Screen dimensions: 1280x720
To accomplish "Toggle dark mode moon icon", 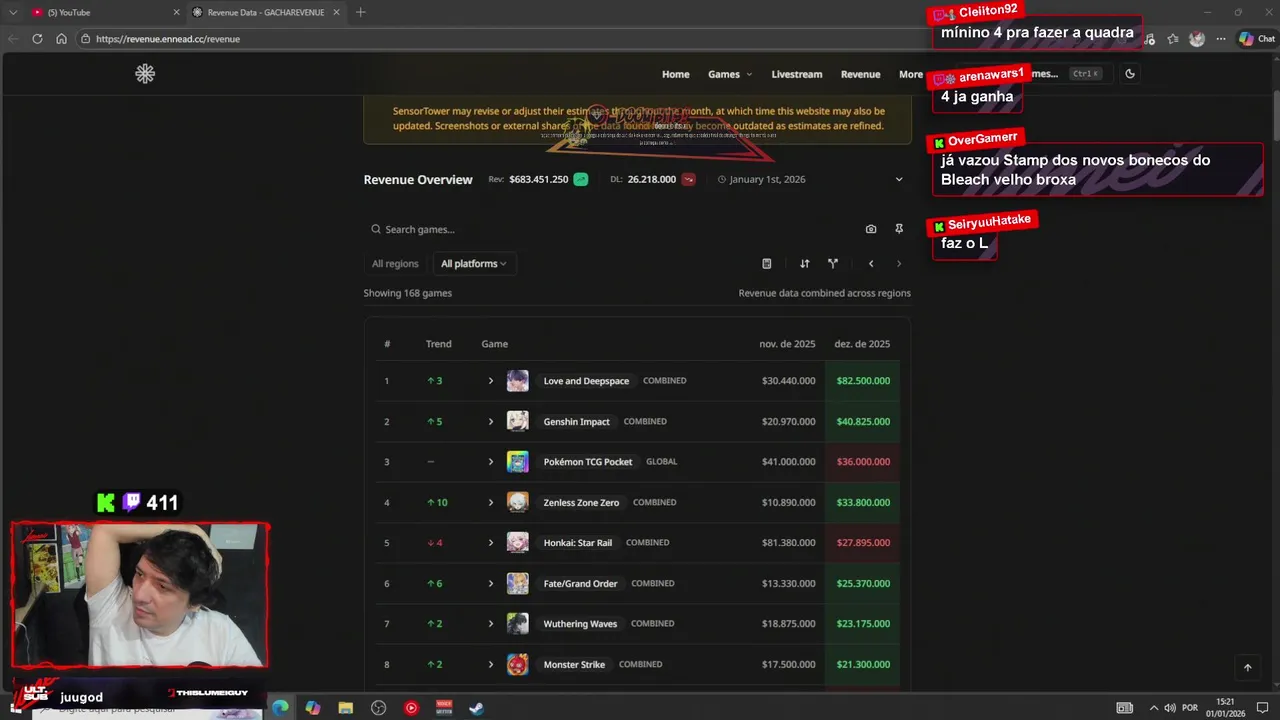I will (x=1130, y=74).
